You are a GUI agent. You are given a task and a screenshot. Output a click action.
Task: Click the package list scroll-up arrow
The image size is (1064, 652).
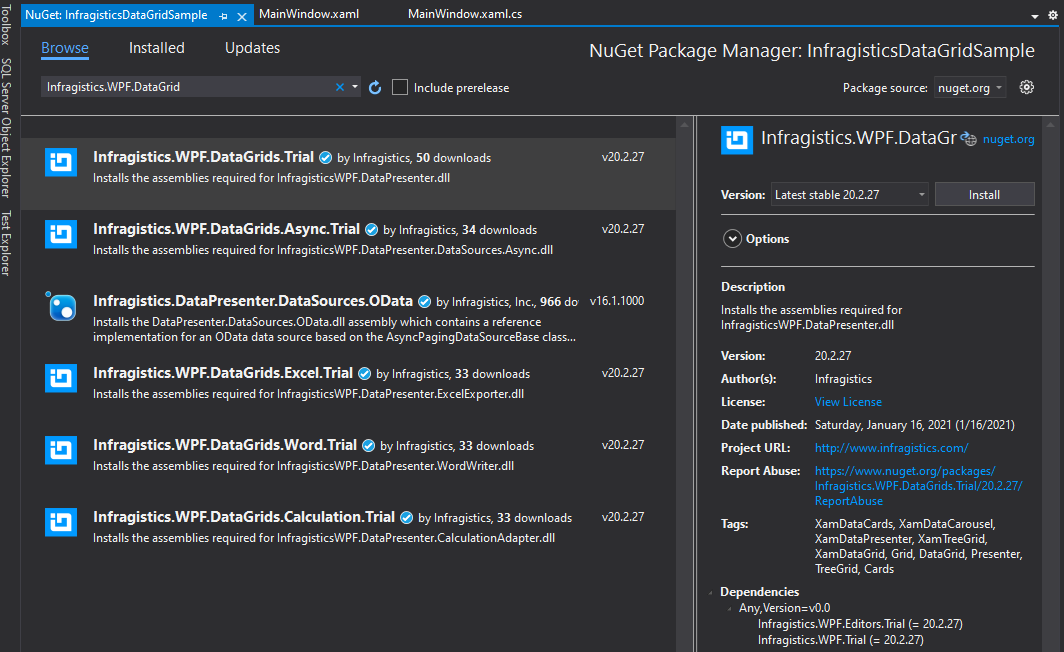(x=684, y=125)
